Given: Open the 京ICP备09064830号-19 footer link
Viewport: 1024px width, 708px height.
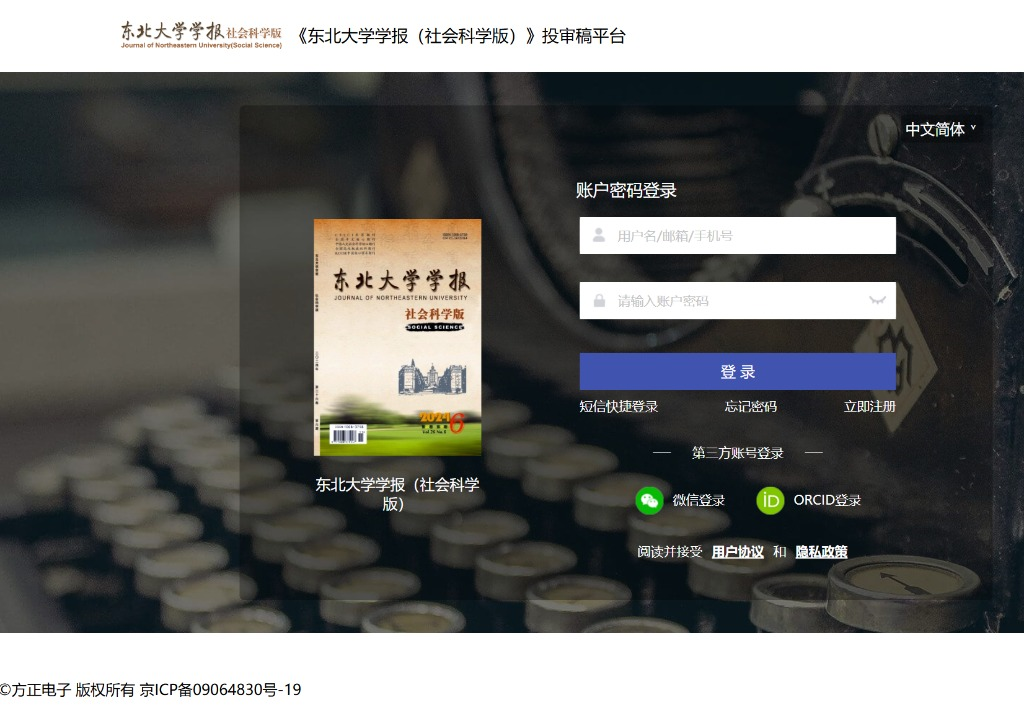Looking at the screenshot, I should [220, 690].
